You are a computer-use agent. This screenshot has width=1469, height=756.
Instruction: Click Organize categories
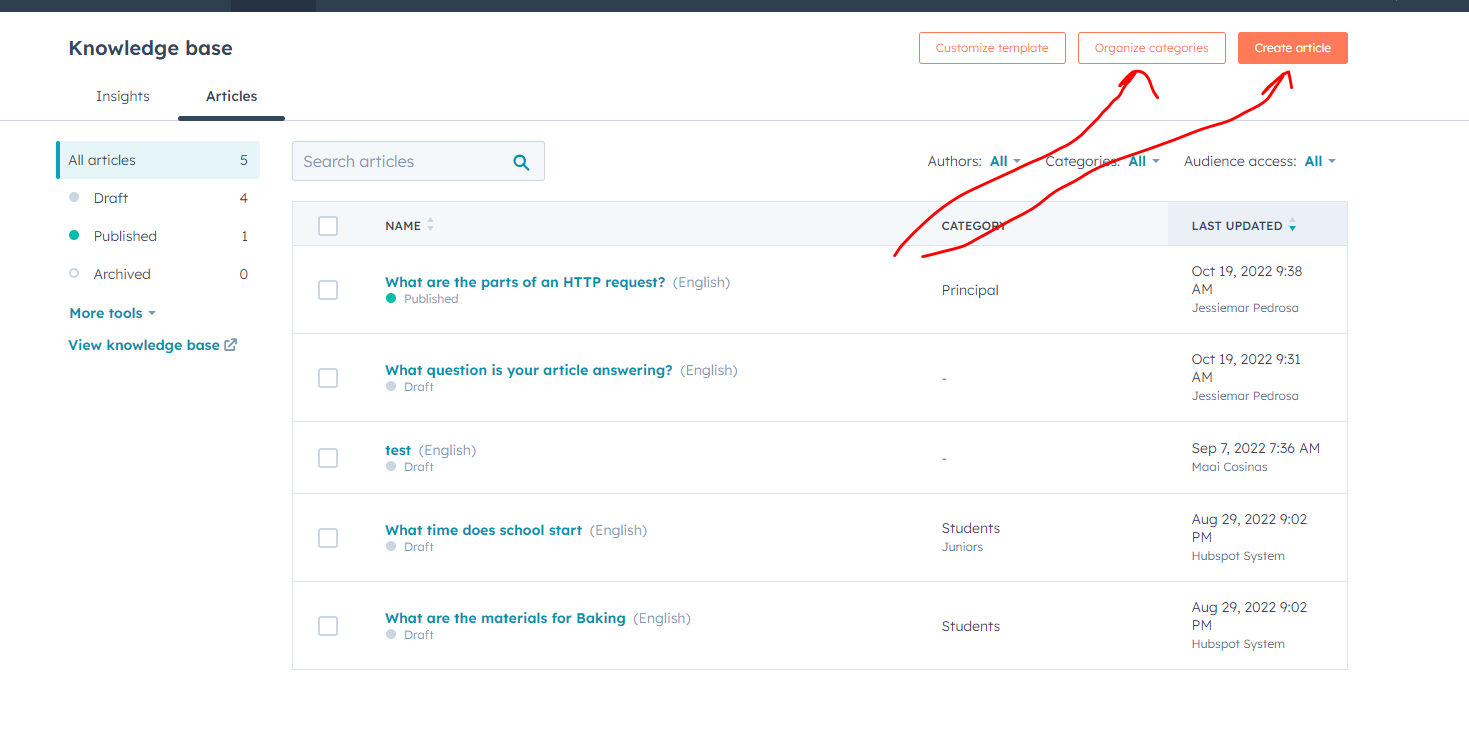click(x=1151, y=47)
